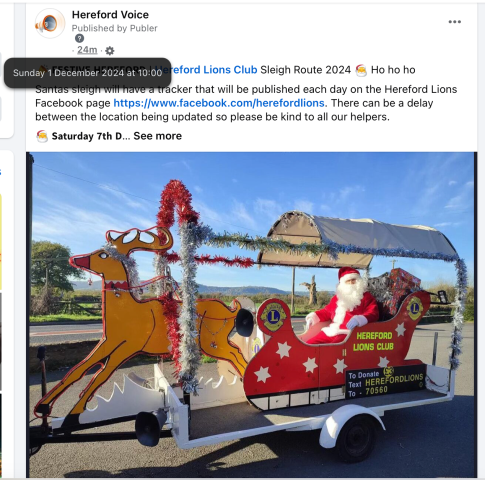The height and width of the screenshot is (480, 485).
Task: Click the question mark info icon
Action: (79, 38)
